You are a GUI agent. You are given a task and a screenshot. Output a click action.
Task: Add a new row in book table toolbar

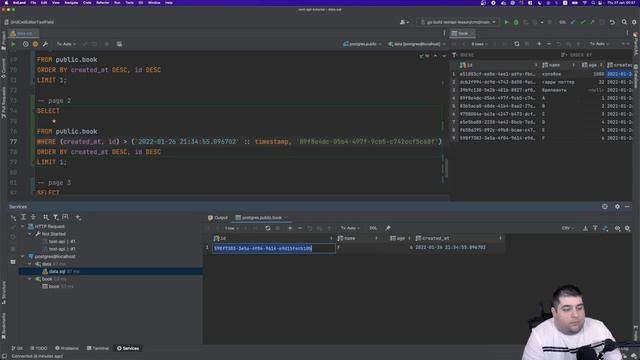[x=539, y=44]
